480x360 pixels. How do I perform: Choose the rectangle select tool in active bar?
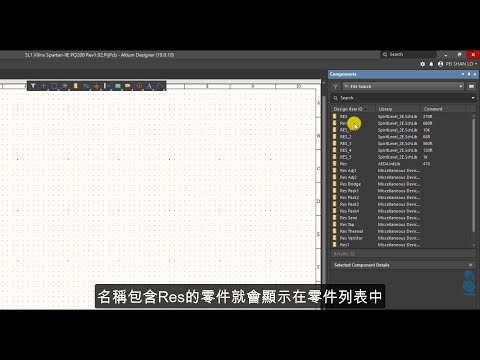pos(54,86)
